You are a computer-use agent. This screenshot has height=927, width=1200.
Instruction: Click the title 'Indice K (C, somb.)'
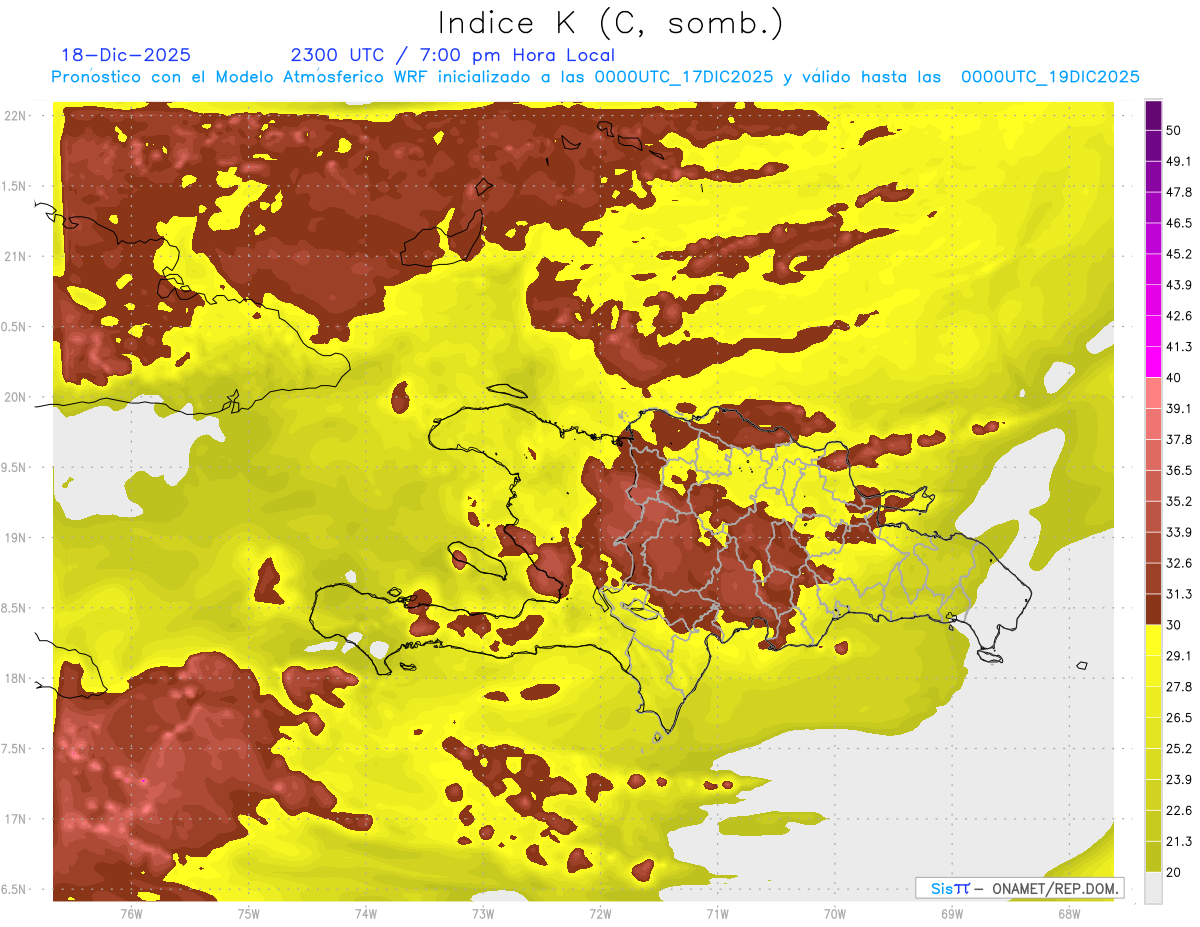611,23
